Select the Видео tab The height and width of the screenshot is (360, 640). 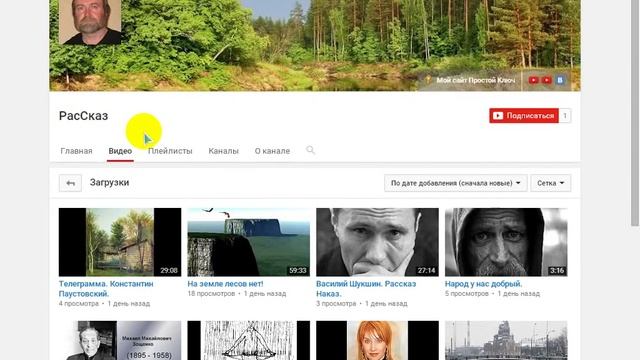pos(120,151)
